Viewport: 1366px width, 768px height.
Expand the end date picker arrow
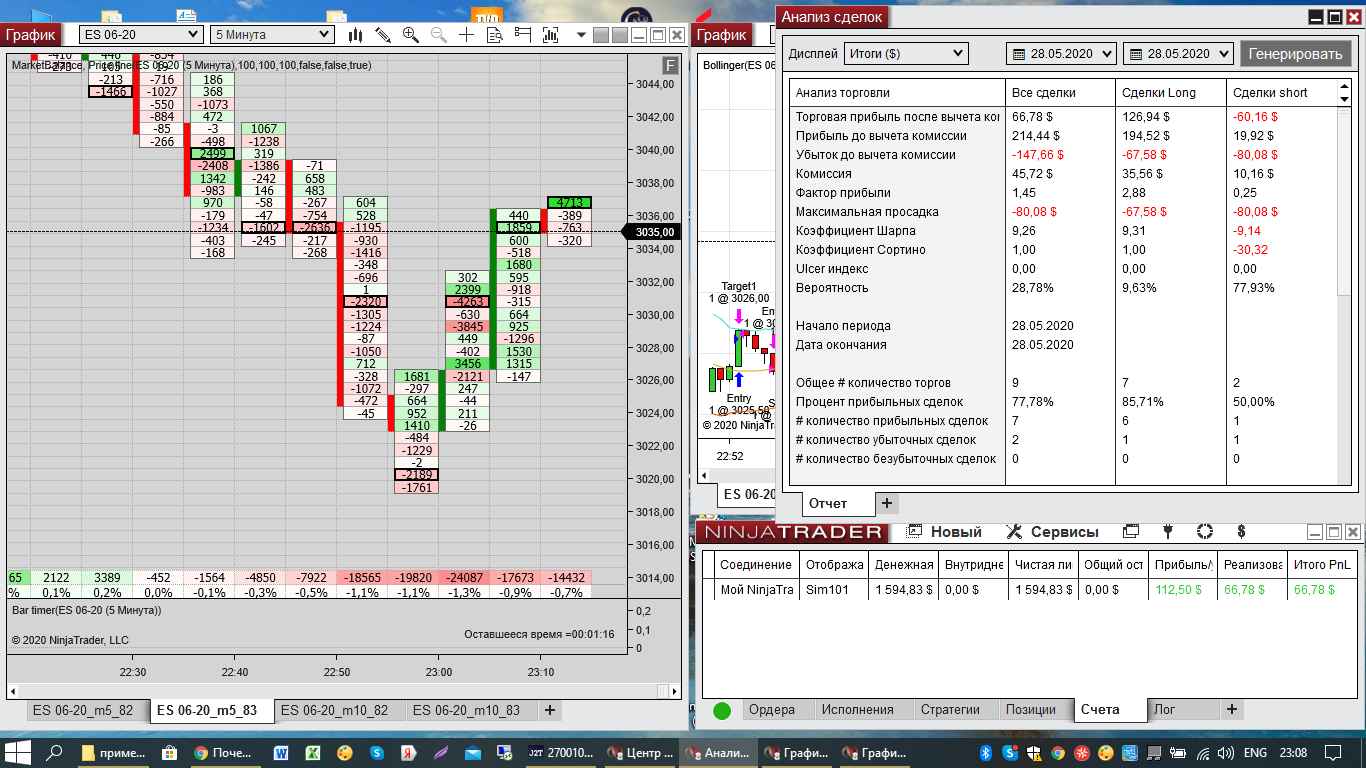pos(1224,54)
